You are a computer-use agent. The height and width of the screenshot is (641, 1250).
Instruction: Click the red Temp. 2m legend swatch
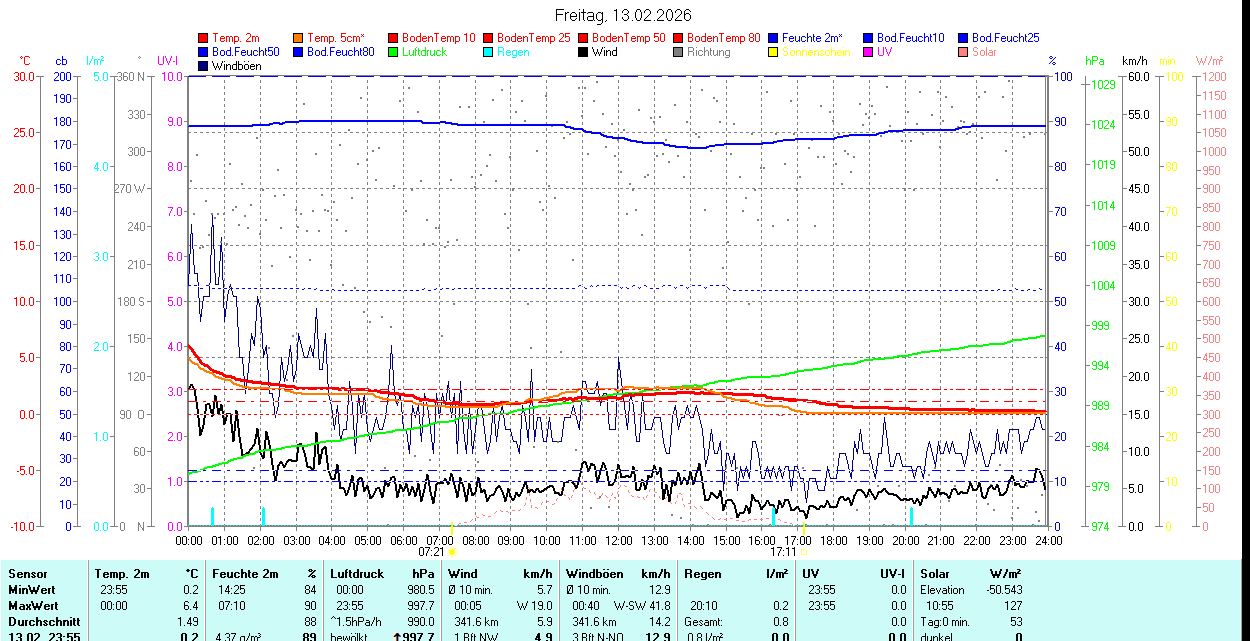click(x=204, y=38)
